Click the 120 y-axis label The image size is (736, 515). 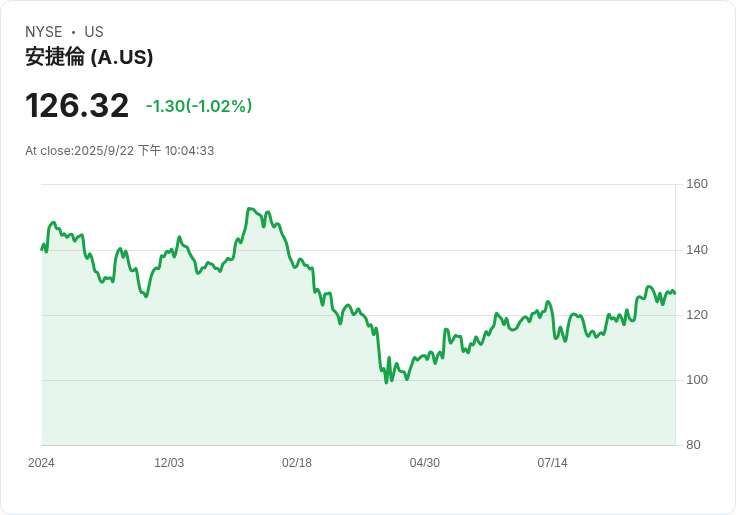(697, 315)
